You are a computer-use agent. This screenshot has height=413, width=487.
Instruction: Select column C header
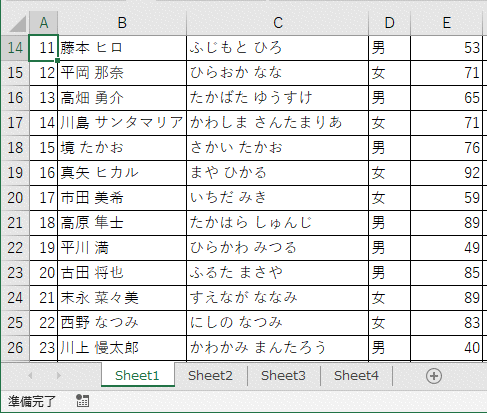pos(277,23)
